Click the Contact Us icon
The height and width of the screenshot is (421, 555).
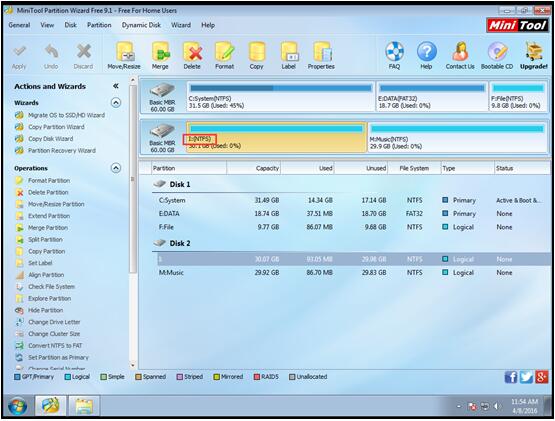[x=460, y=52]
